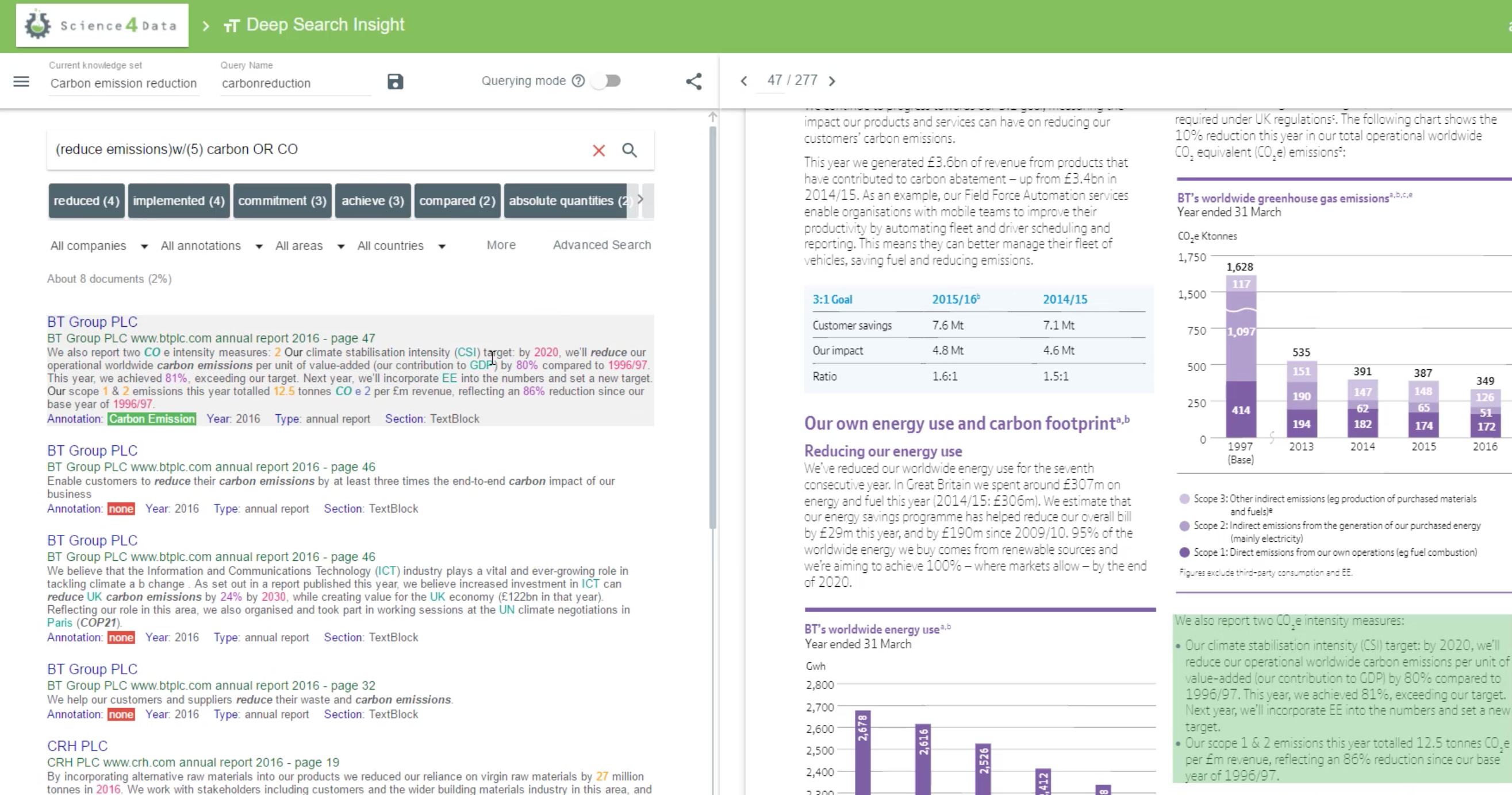Go to previous document page
Screen dimensions: 1512x795
pyautogui.click(x=744, y=81)
